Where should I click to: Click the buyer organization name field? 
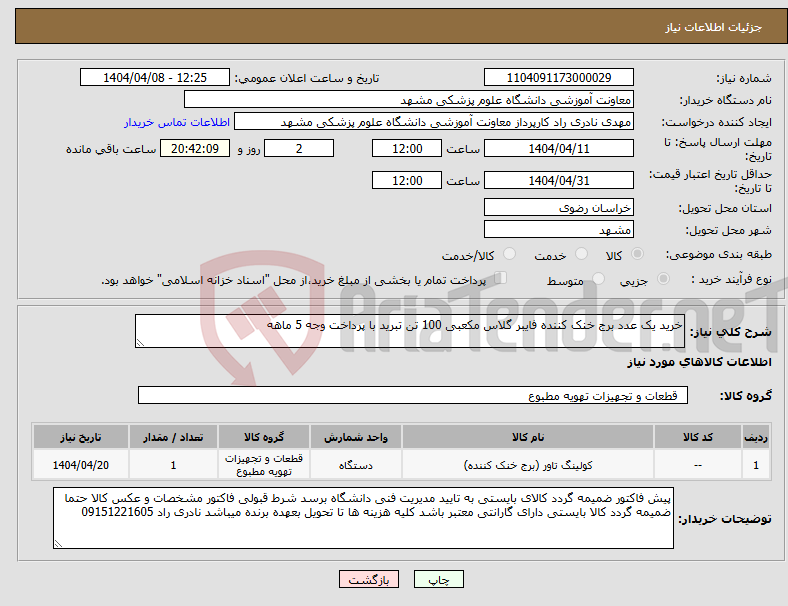pyautogui.click(x=409, y=99)
